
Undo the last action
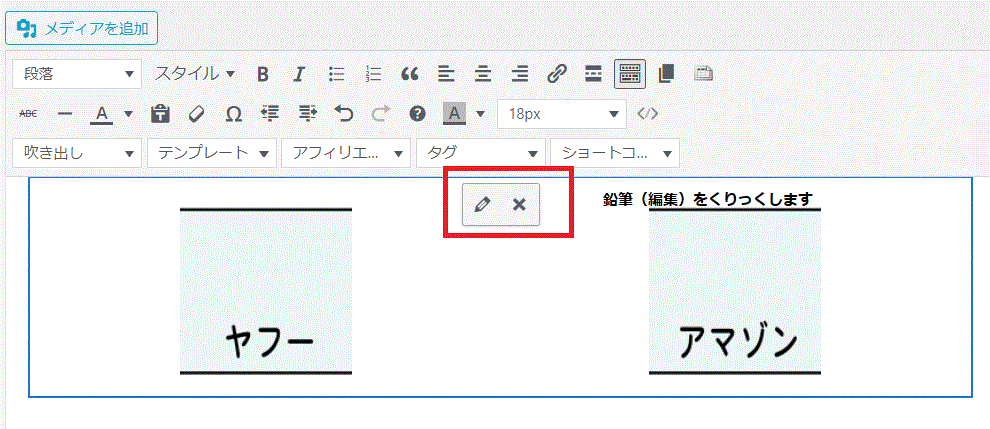(x=344, y=114)
